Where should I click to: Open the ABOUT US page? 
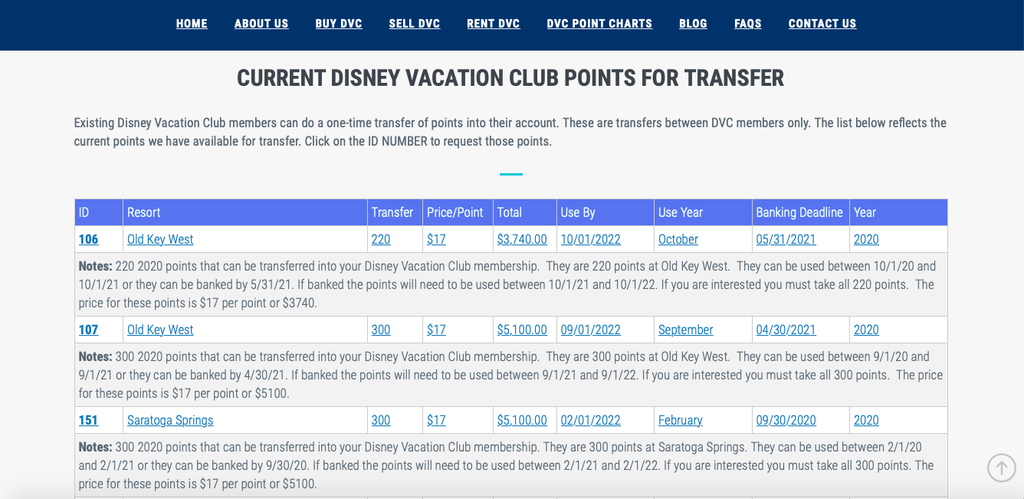coord(261,24)
